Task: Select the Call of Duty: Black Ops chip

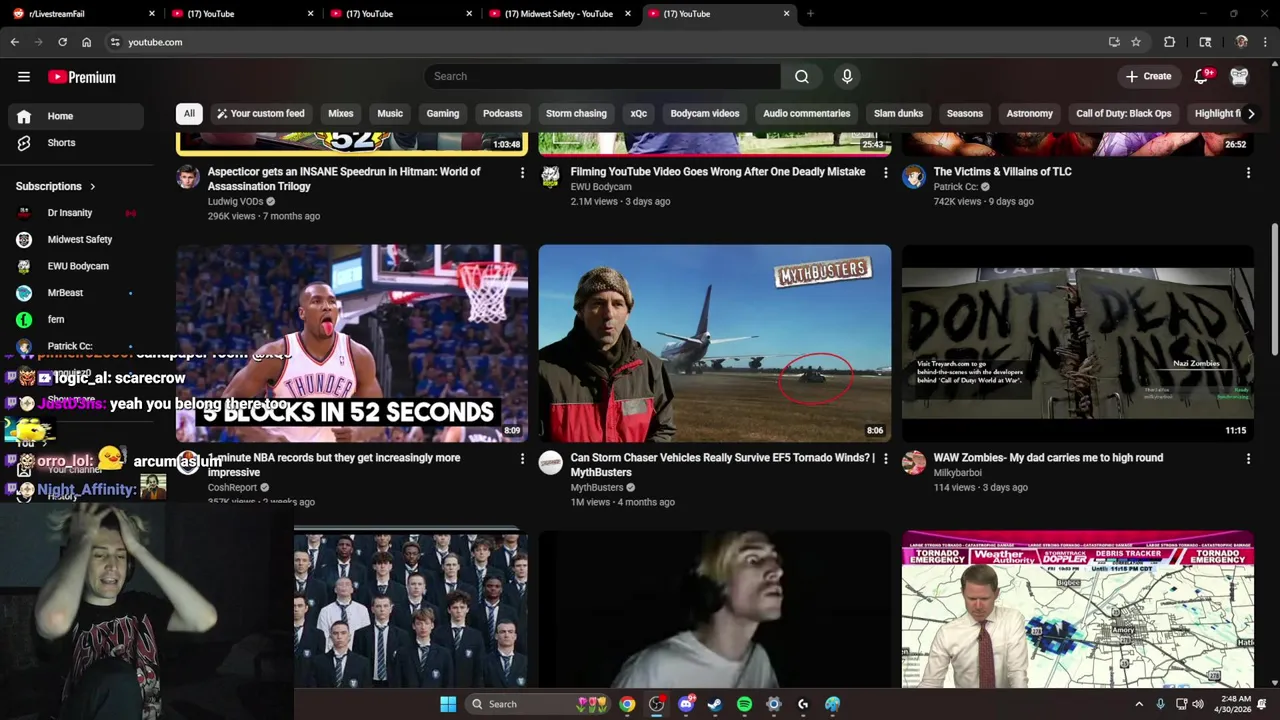Action: pyautogui.click(x=1124, y=113)
